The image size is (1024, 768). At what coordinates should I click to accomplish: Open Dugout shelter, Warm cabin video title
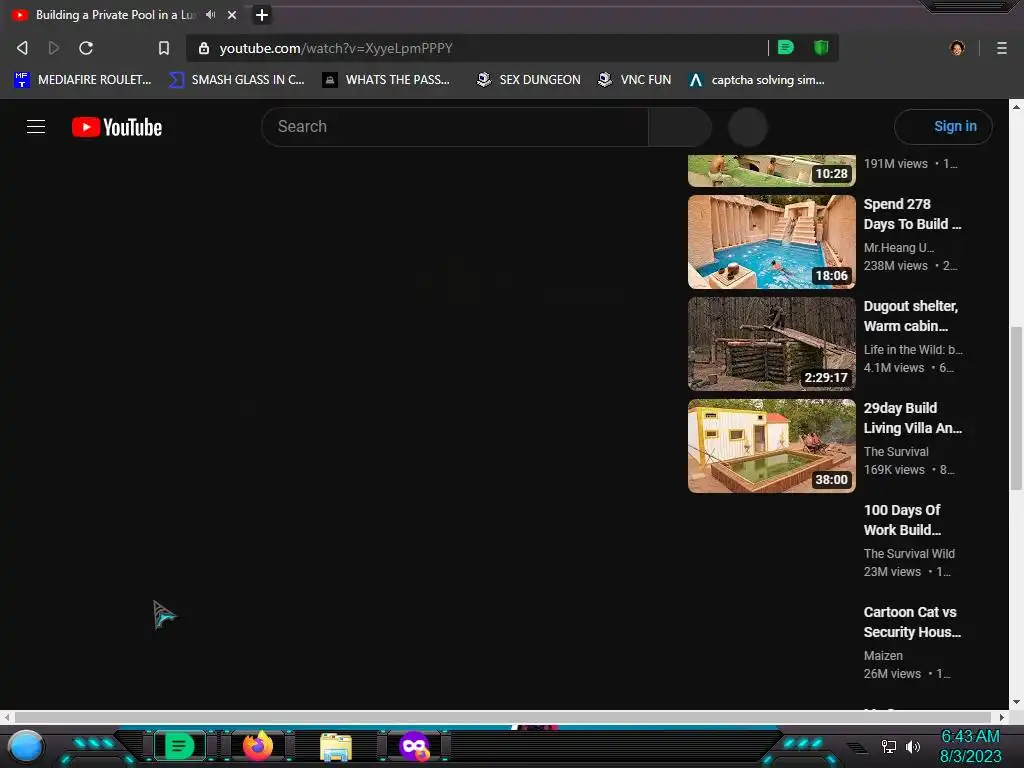pos(910,316)
